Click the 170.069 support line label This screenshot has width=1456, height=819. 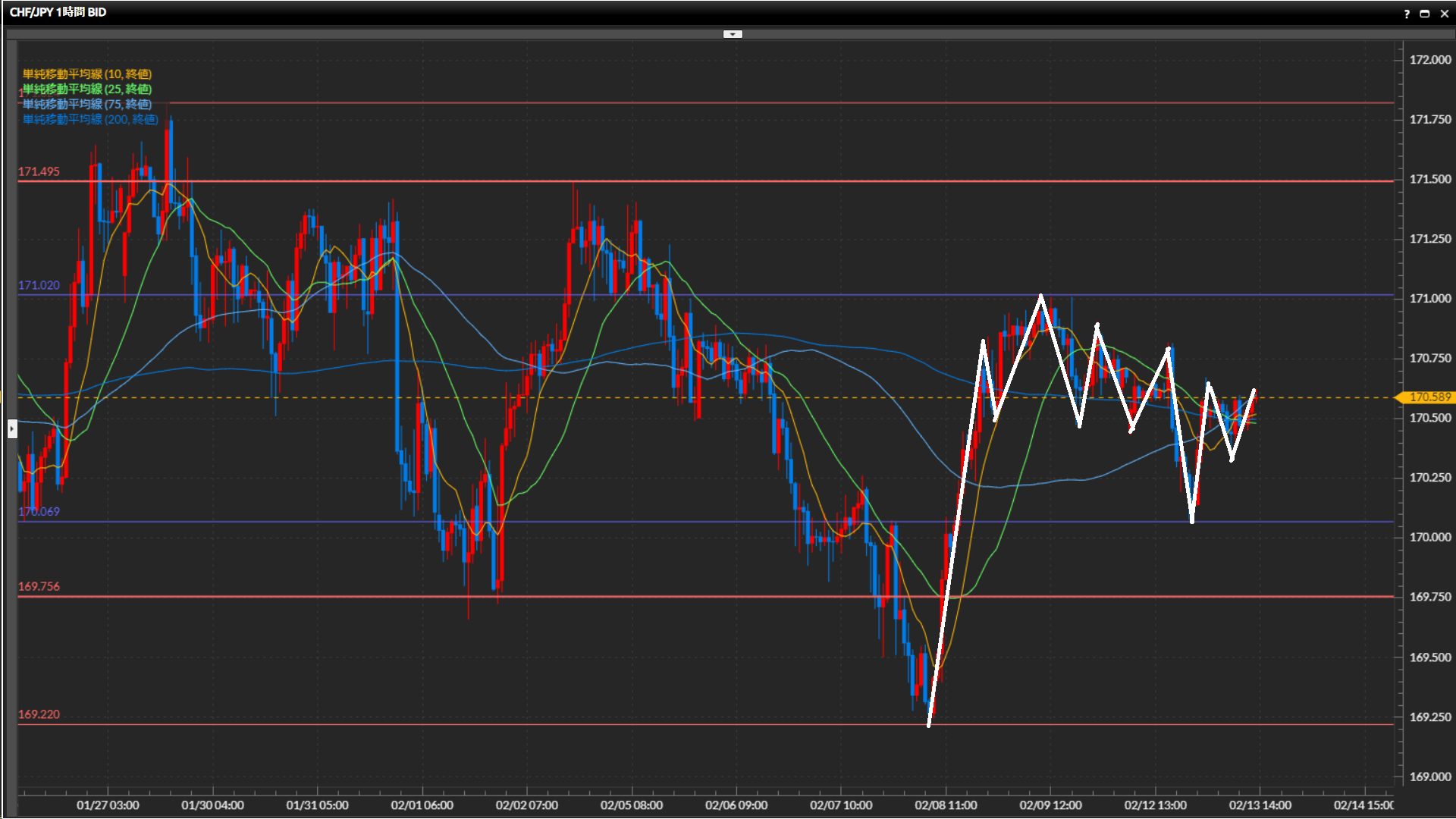pyautogui.click(x=39, y=512)
